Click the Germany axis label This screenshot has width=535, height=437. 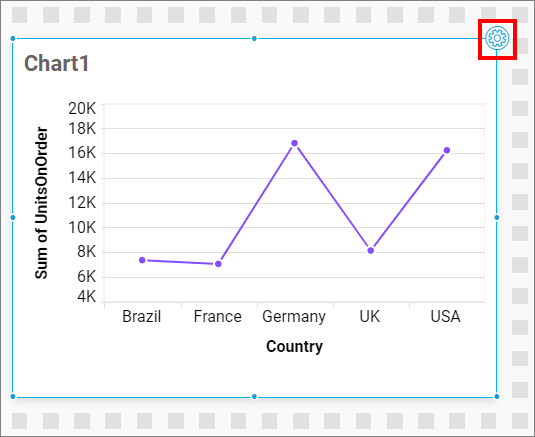[x=294, y=317]
